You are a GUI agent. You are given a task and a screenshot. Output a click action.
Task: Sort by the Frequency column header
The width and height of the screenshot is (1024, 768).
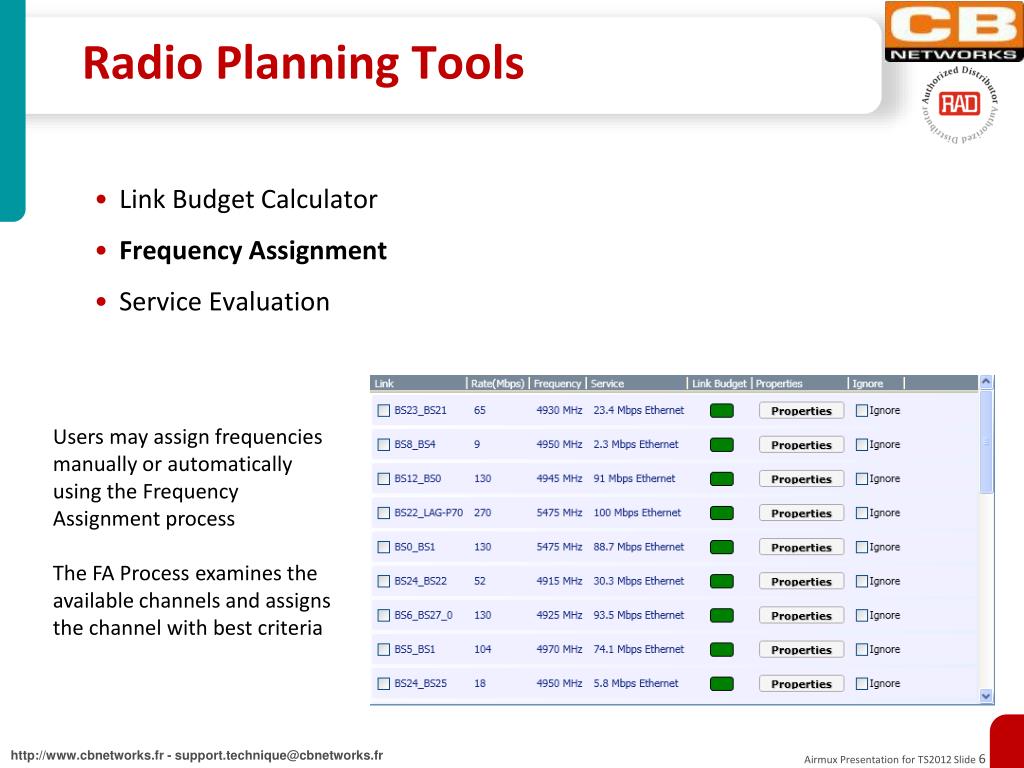click(557, 383)
